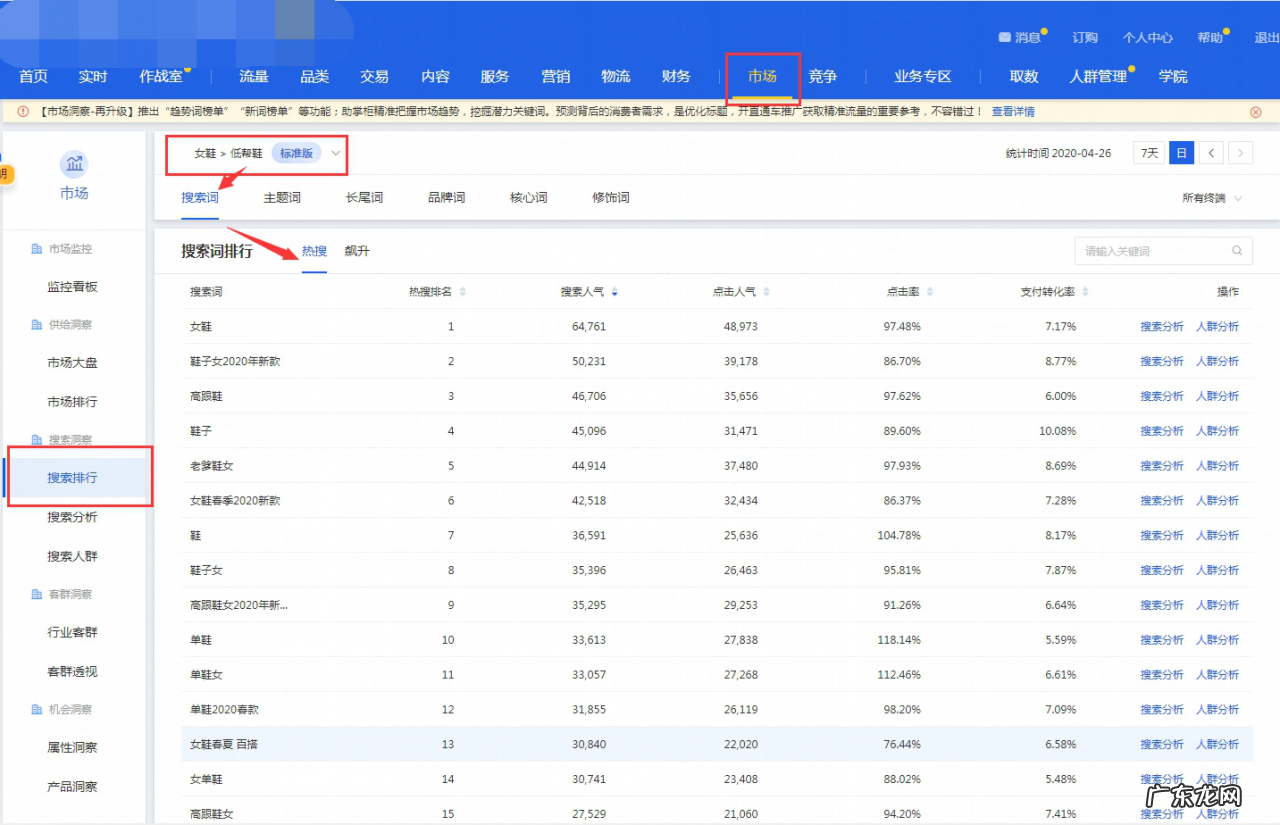Dismiss the yellow notice banner with X icon

(1255, 112)
